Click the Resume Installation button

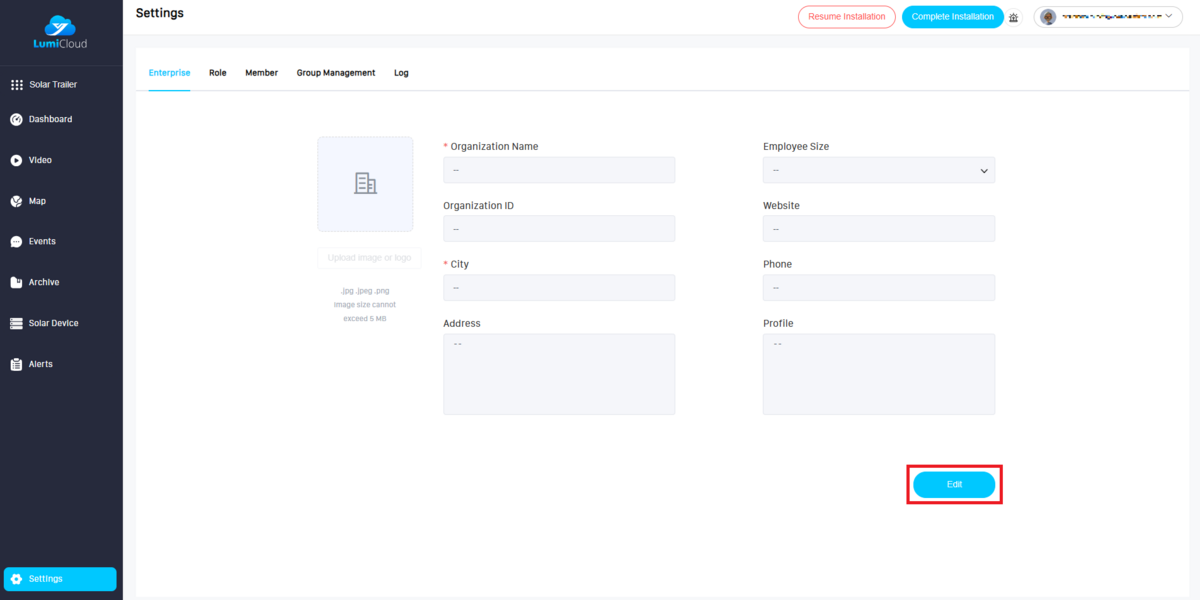pyautogui.click(x=846, y=17)
